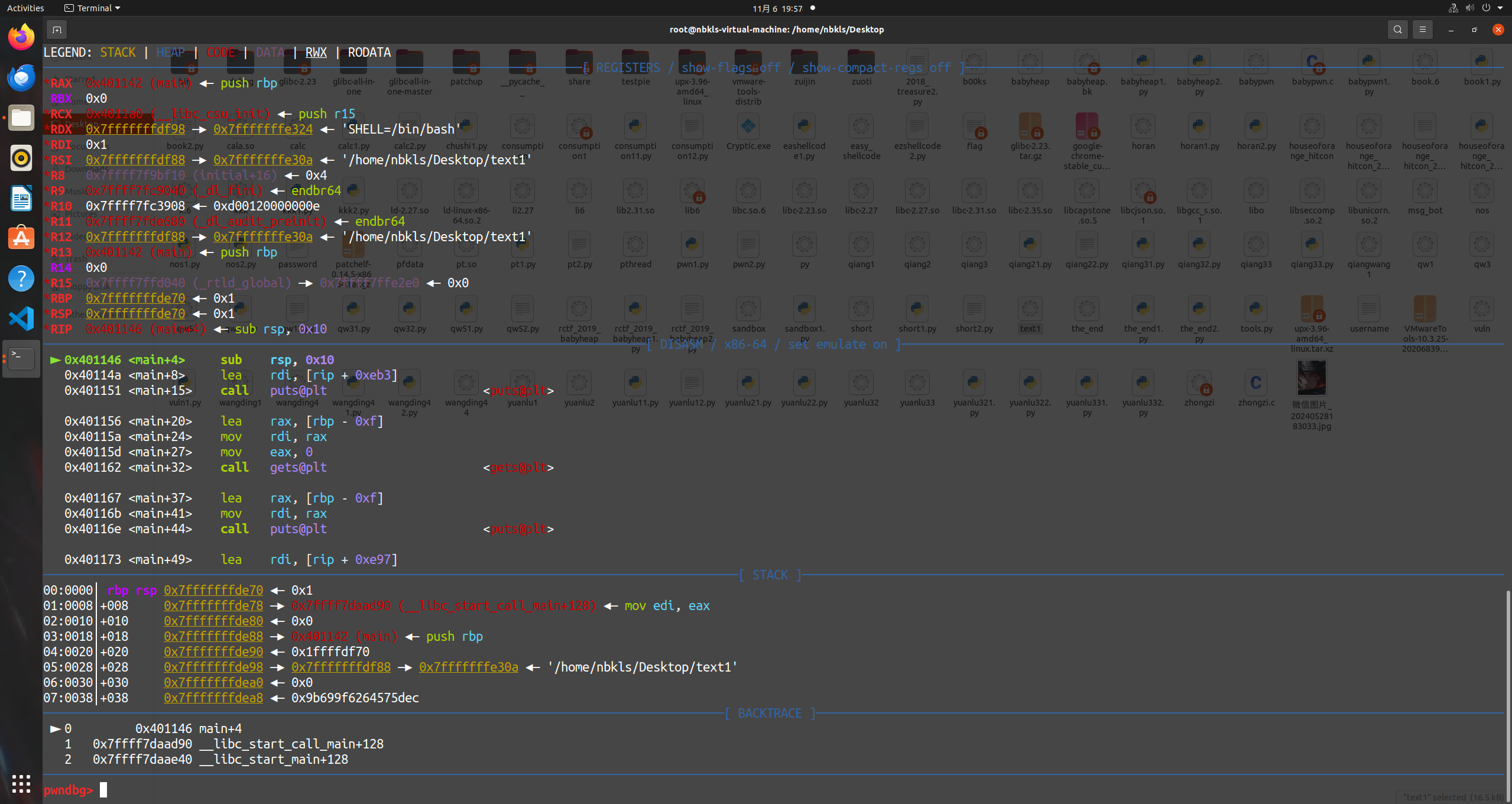Click the terminal search button
Screen dimensions: 1512x804
1397,29
